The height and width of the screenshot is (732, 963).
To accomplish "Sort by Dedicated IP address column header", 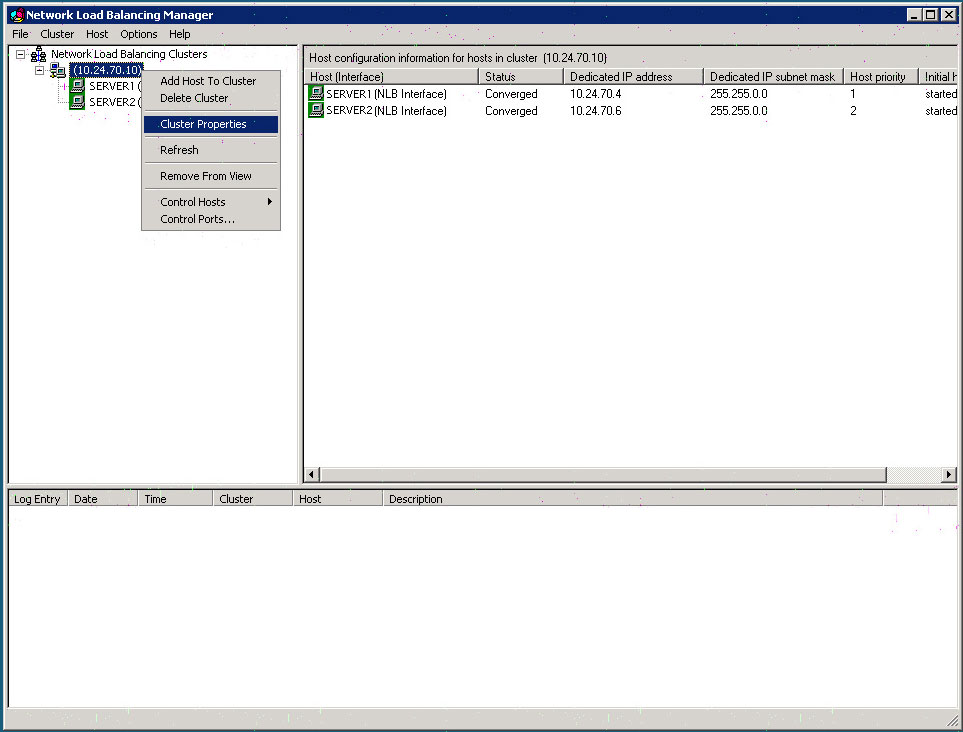I will click(633, 77).
